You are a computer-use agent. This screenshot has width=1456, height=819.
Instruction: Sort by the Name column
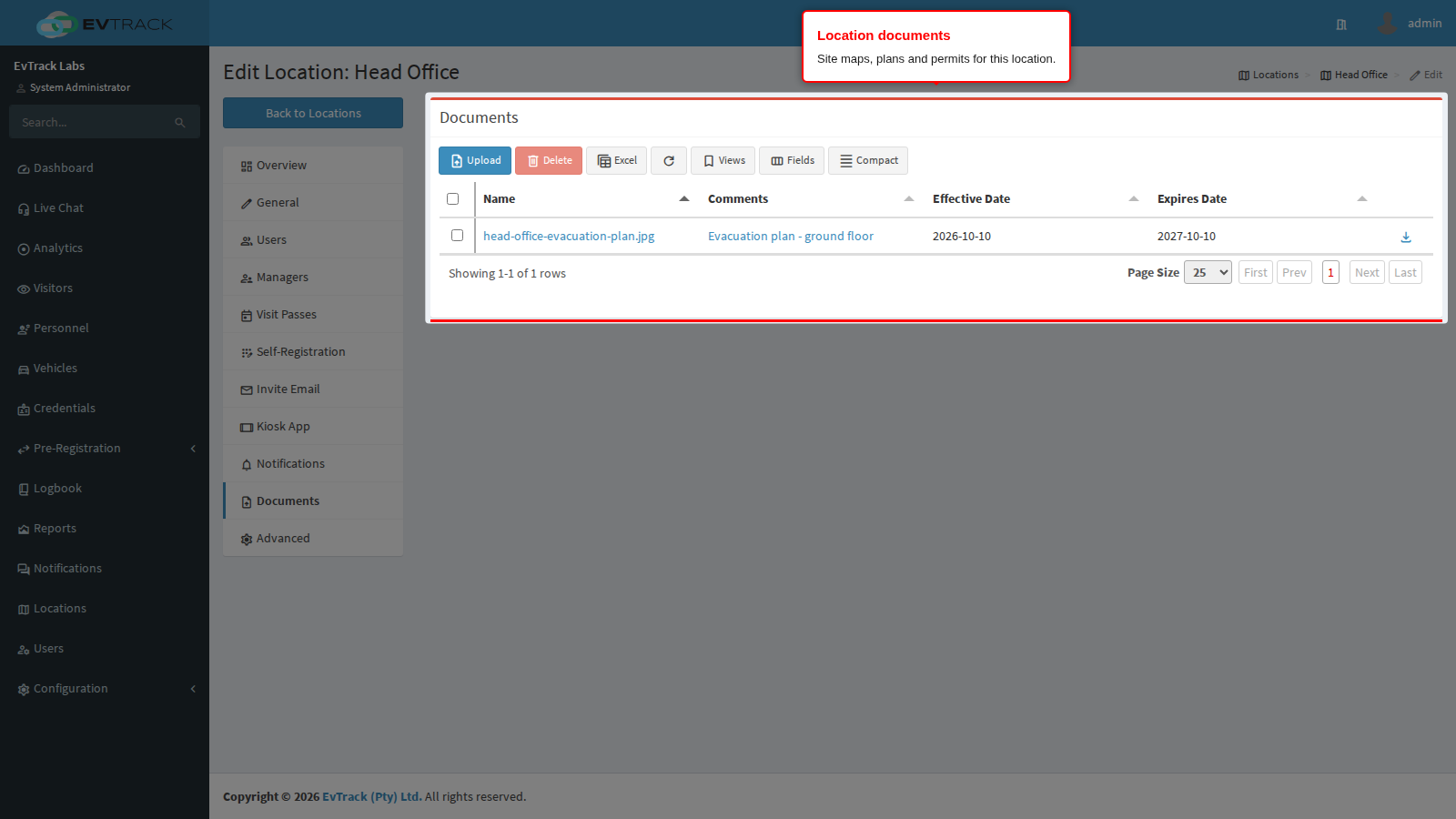click(x=586, y=199)
